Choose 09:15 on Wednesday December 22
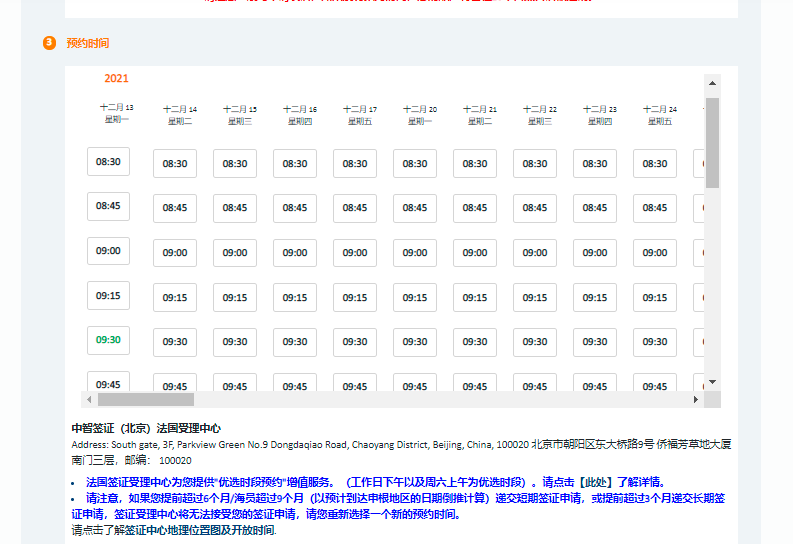The height and width of the screenshot is (544, 793). (x=535, y=298)
